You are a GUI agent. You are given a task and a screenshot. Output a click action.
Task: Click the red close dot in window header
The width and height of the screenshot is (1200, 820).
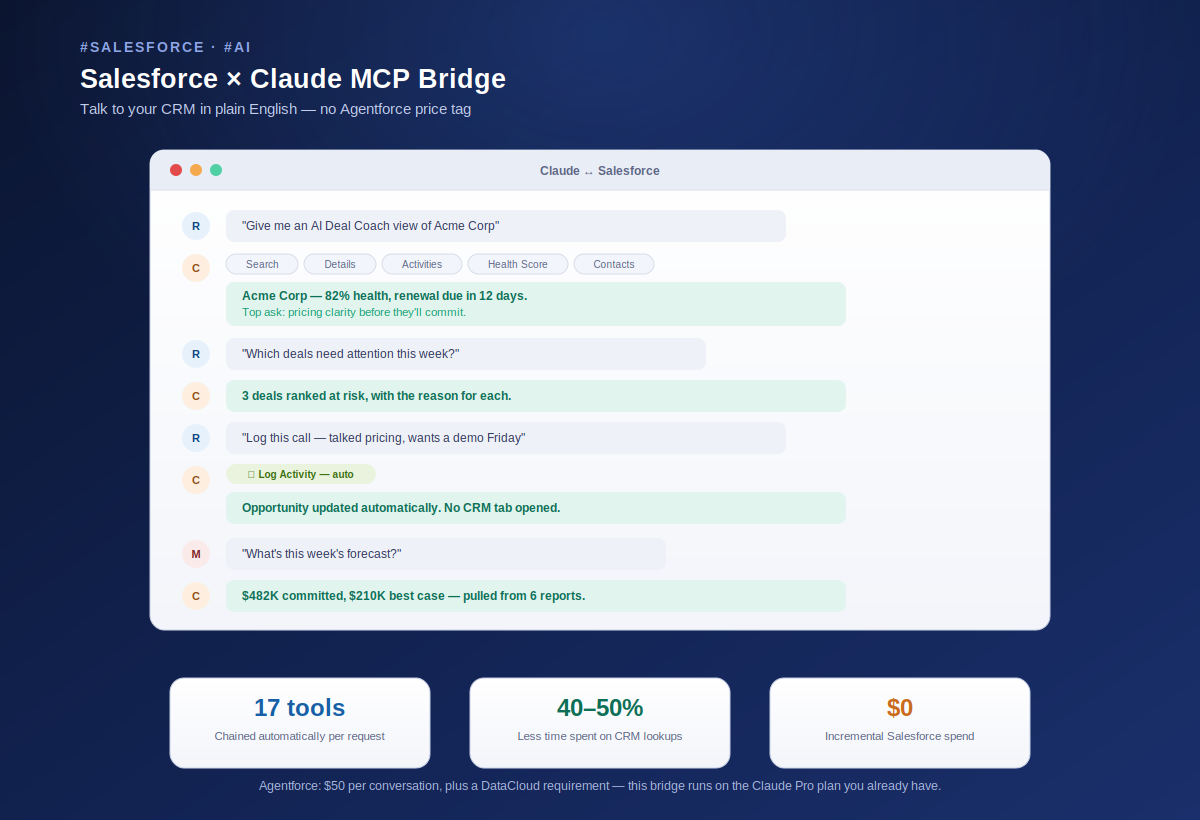(176, 170)
